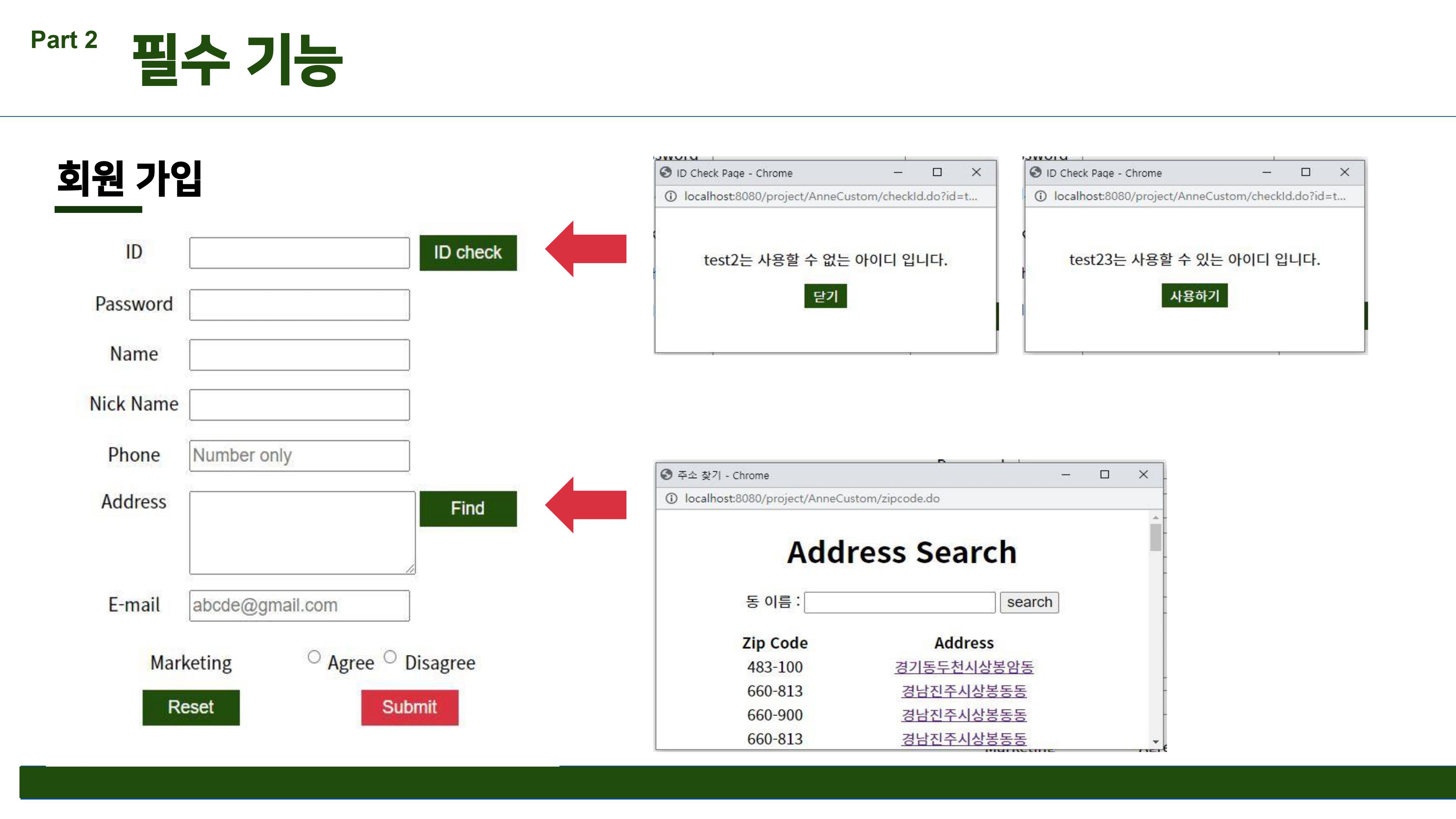Image resolution: width=1456 pixels, height=819 pixels.
Task: Minimize the 주소 찾기 window
Action: (1065, 475)
